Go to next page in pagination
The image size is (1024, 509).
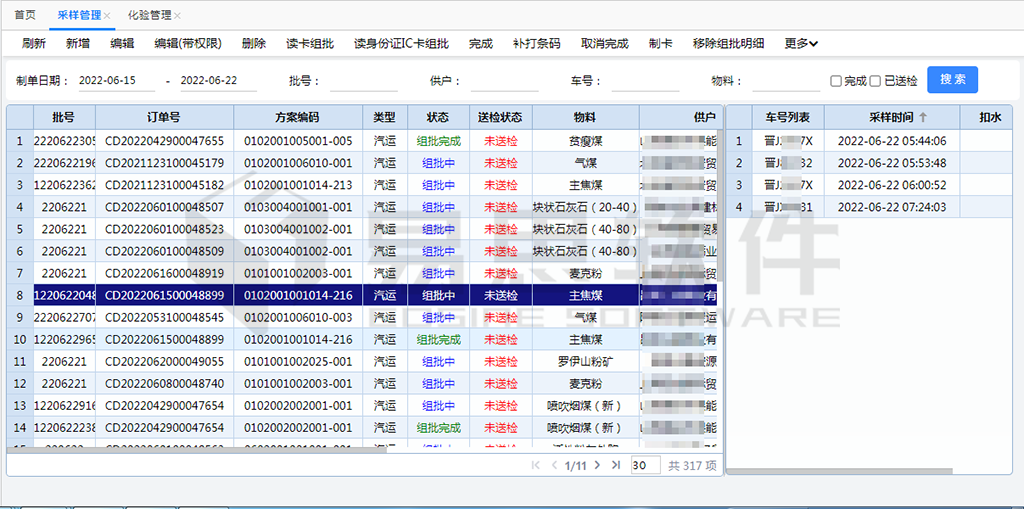599,465
